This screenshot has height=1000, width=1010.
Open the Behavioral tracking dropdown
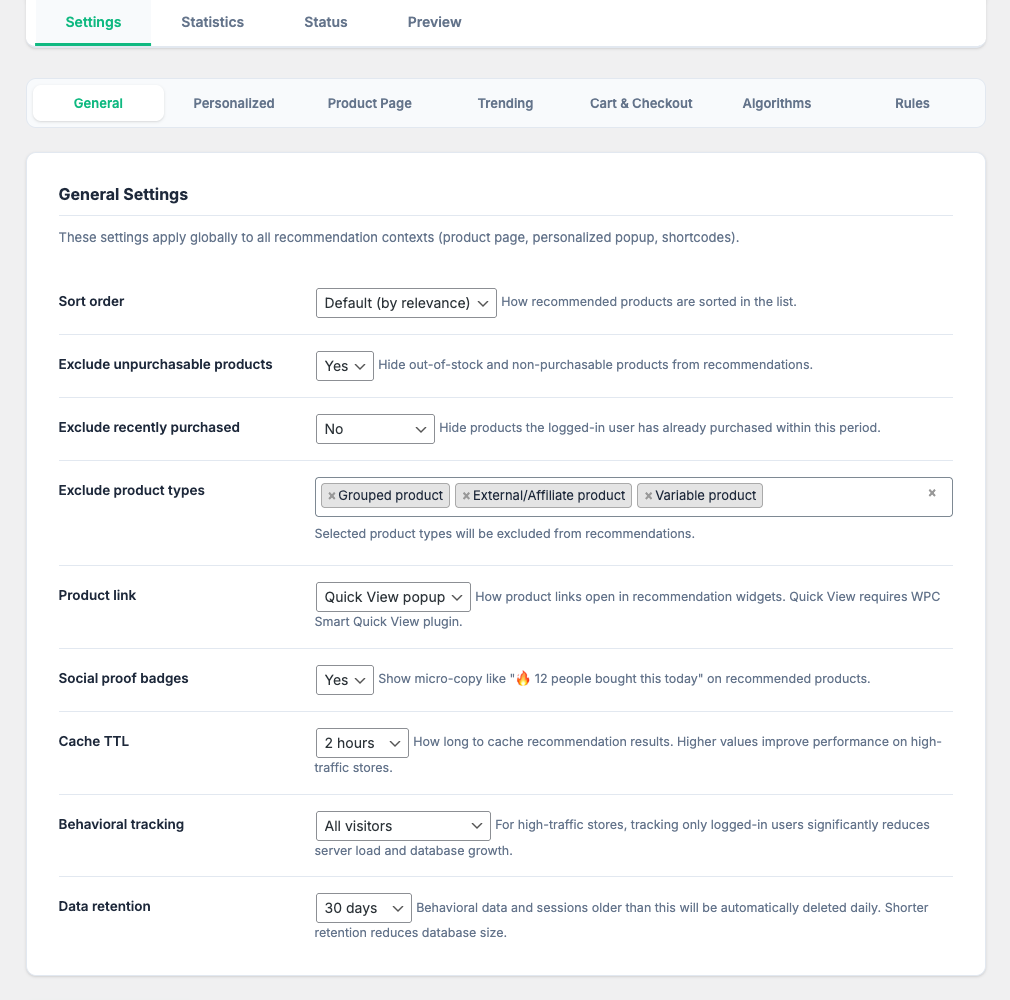click(402, 826)
